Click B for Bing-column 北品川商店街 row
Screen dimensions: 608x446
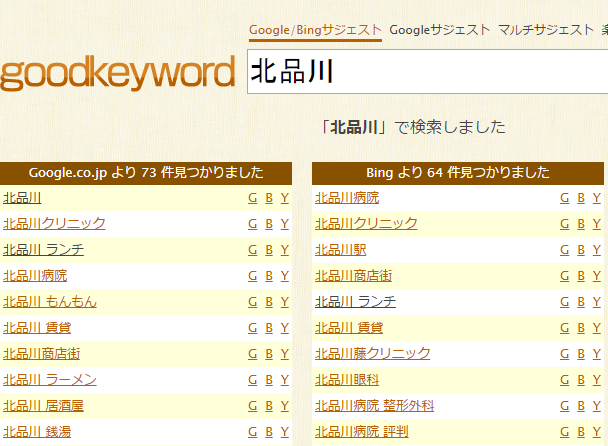(581, 276)
